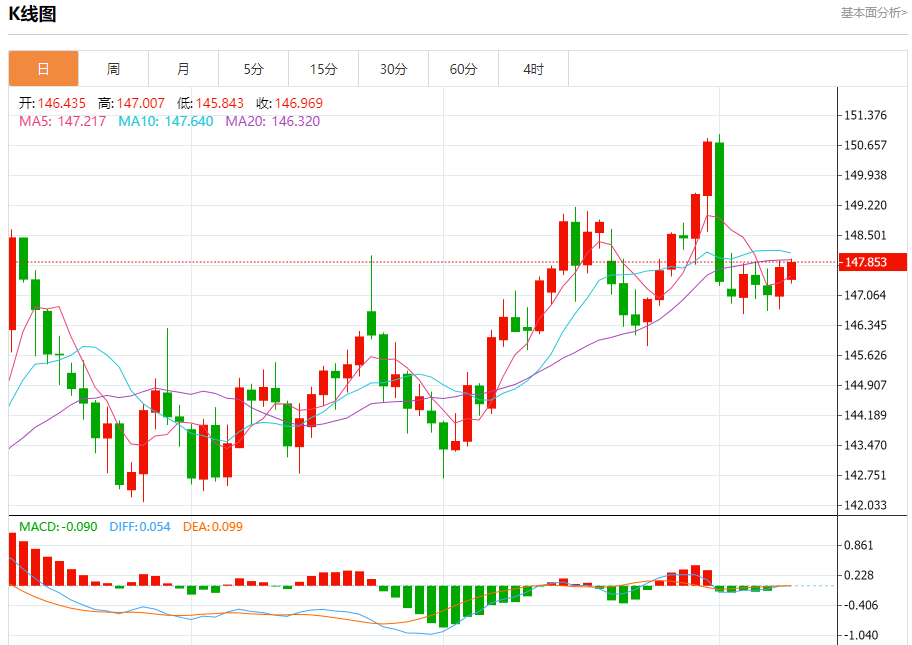
Task: Click the high value 147.007
Action: click(141, 104)
